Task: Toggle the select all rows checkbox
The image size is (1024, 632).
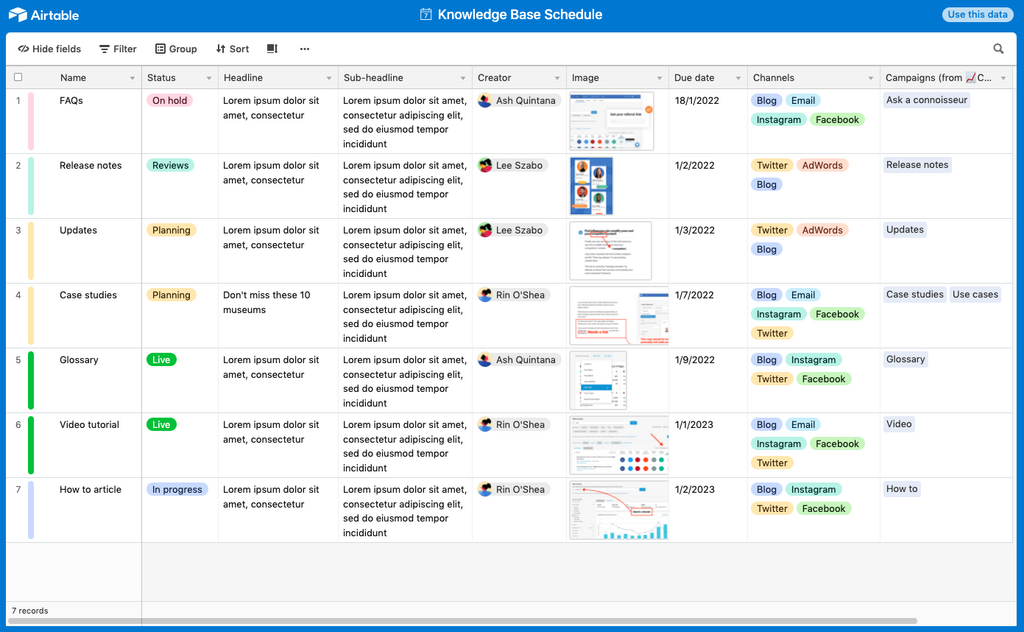Action: (x=18, y=77)
